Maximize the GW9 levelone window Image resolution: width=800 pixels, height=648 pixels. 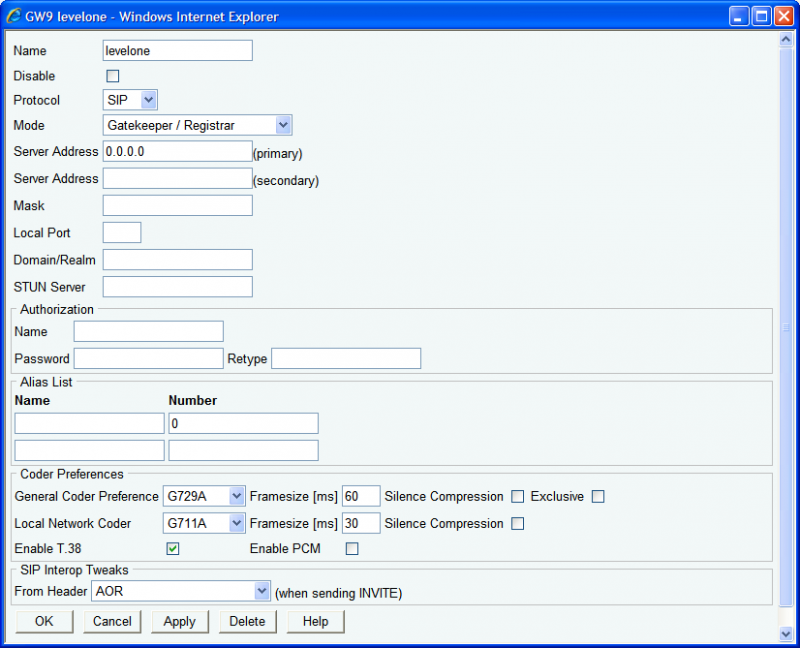761,16
